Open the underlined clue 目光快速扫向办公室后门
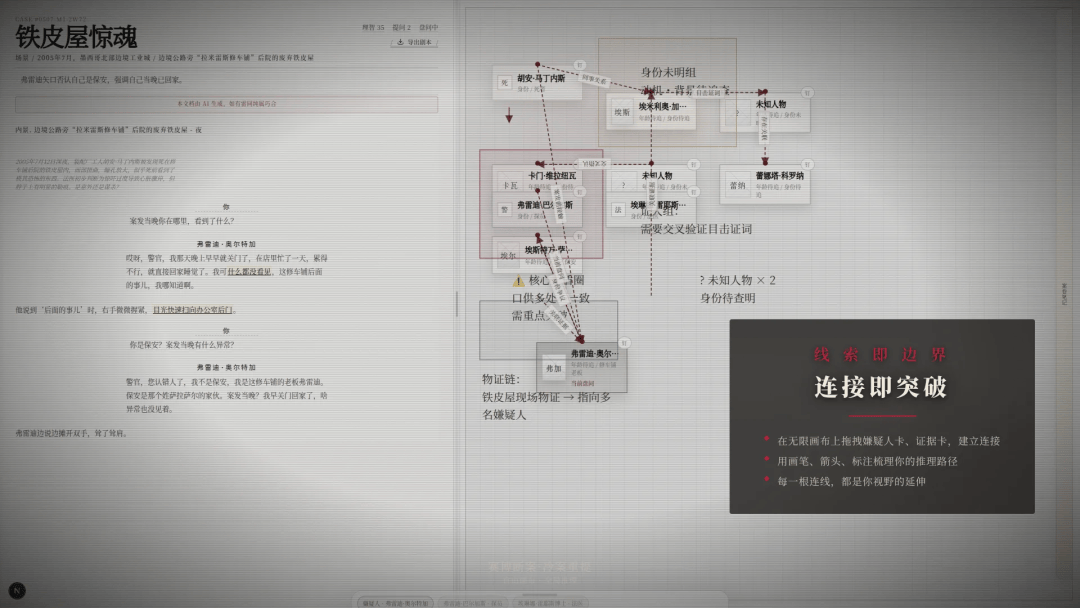 pyautogui.click(x=192, y=310)
